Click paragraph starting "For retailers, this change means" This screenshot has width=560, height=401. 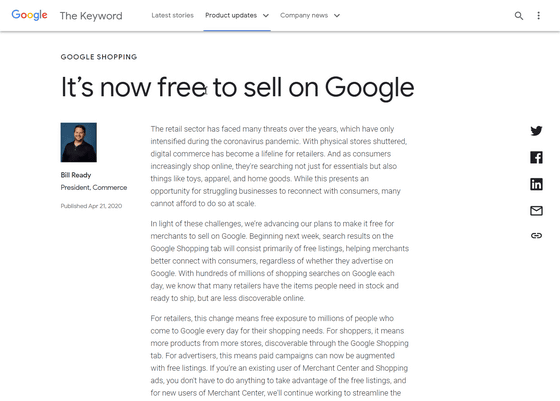(x=279, y=355)
